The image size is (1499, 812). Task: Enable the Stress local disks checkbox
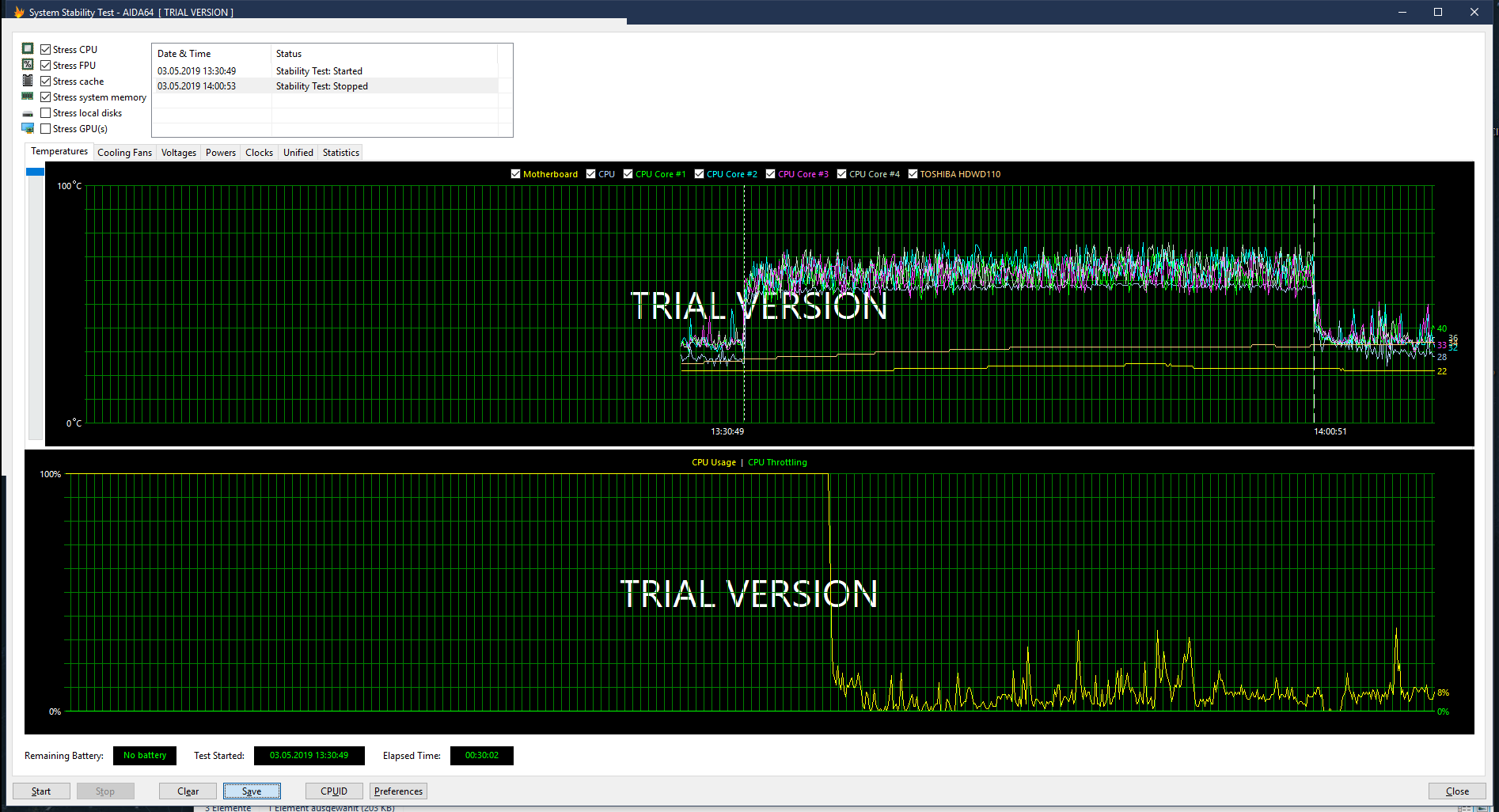pyautogui.click(x=46, y=113)
